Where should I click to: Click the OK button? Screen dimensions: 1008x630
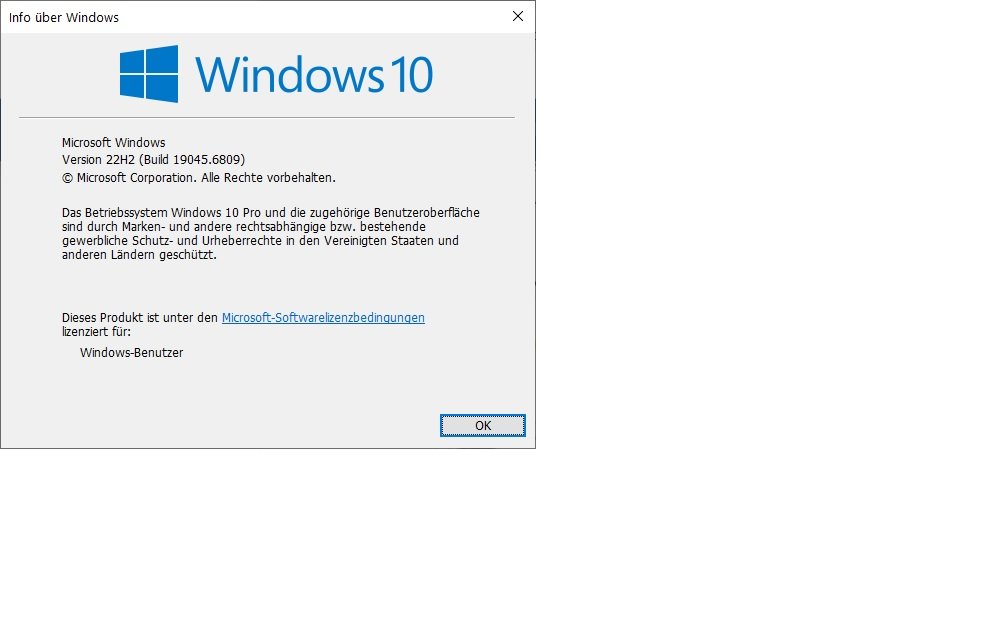[483, 426]
